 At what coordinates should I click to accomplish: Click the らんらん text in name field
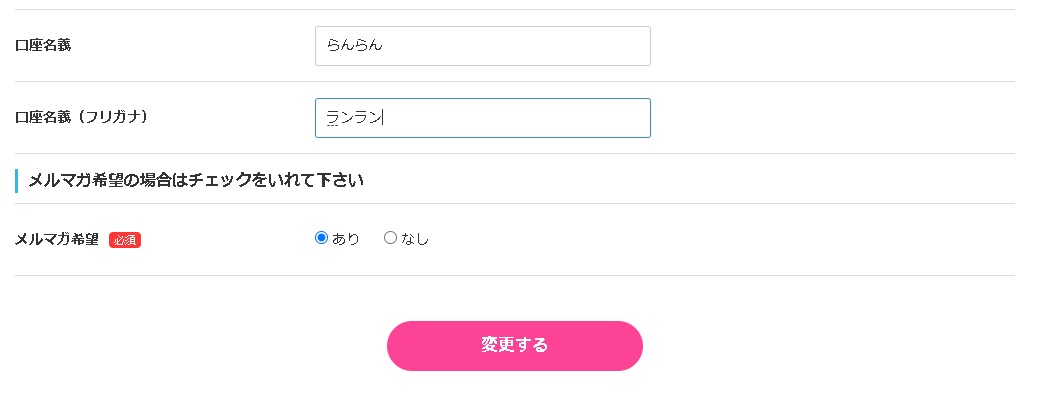[x=354, y=46]
